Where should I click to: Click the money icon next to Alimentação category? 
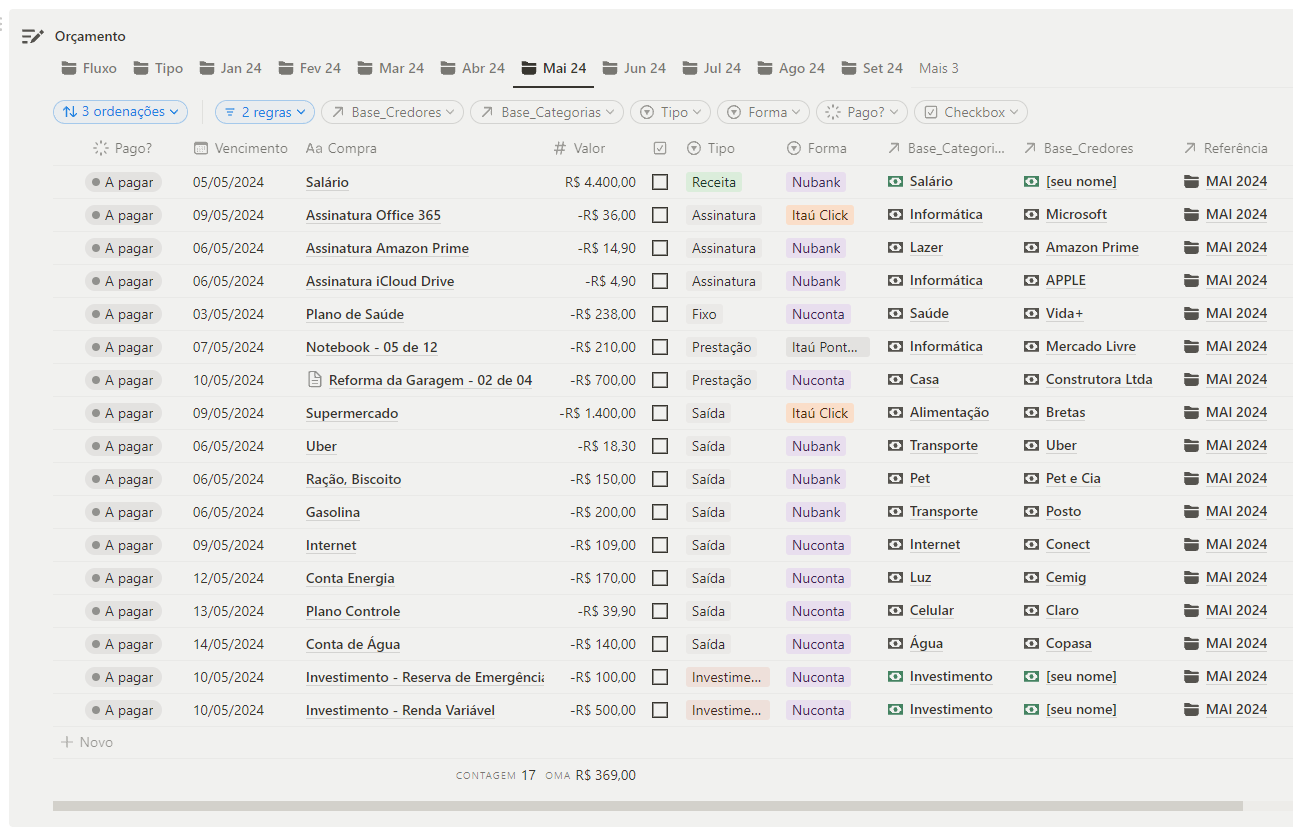coord(895,412)
